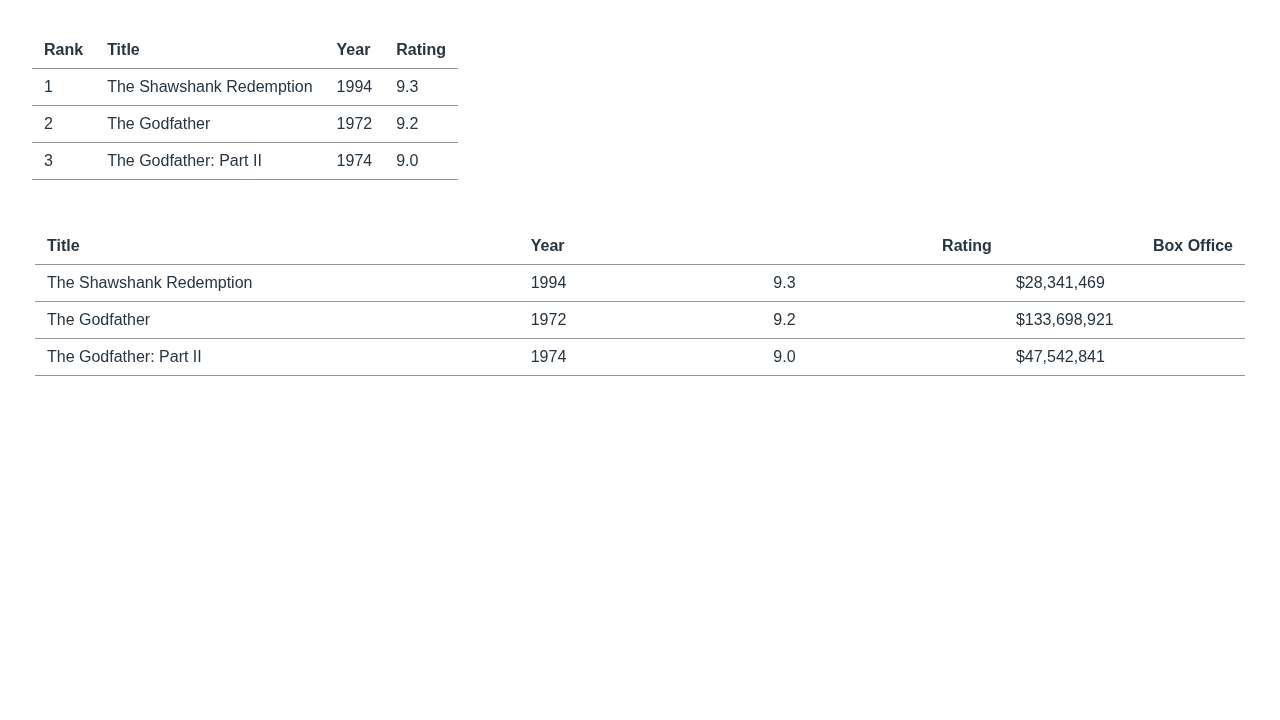Select the rank 3 cell

[49, 161]
